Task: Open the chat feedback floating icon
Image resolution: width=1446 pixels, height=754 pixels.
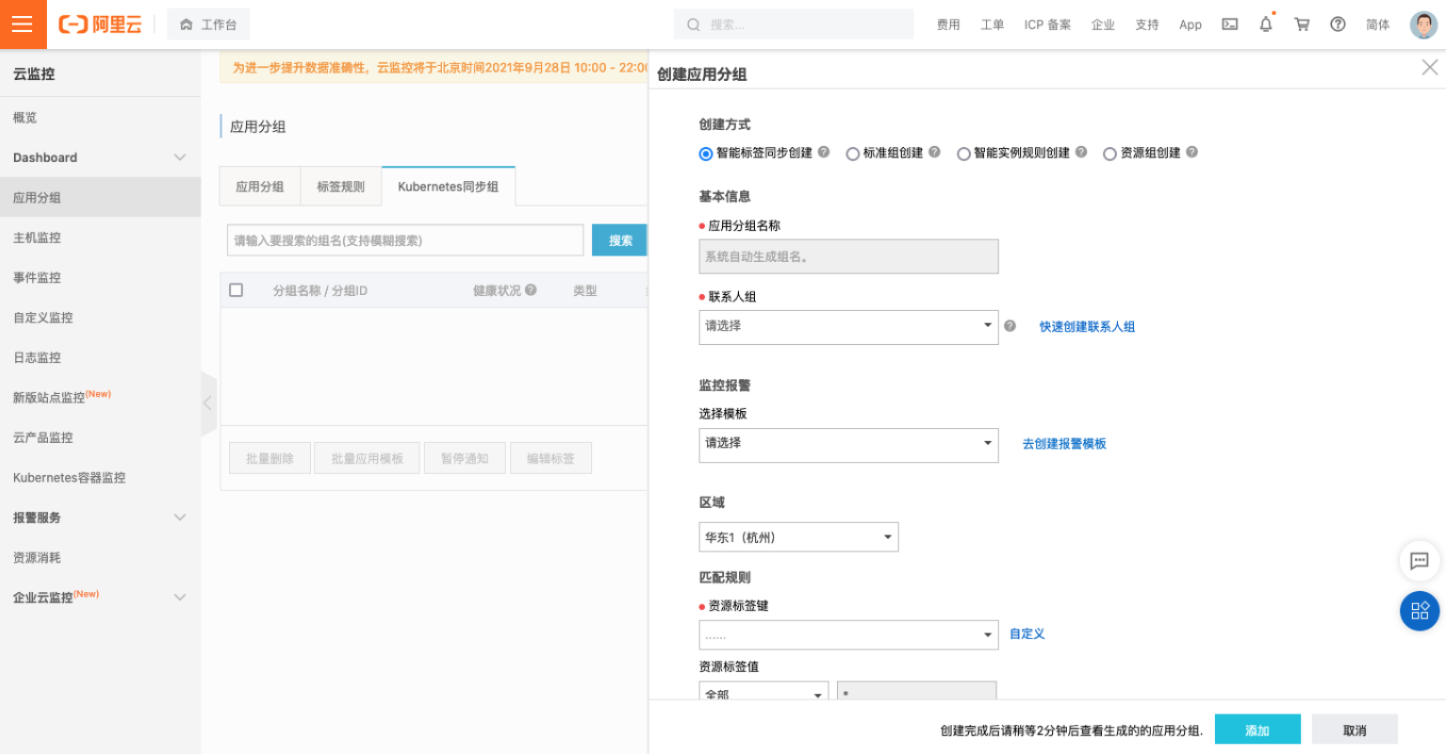Action: tap(1419, 561)
